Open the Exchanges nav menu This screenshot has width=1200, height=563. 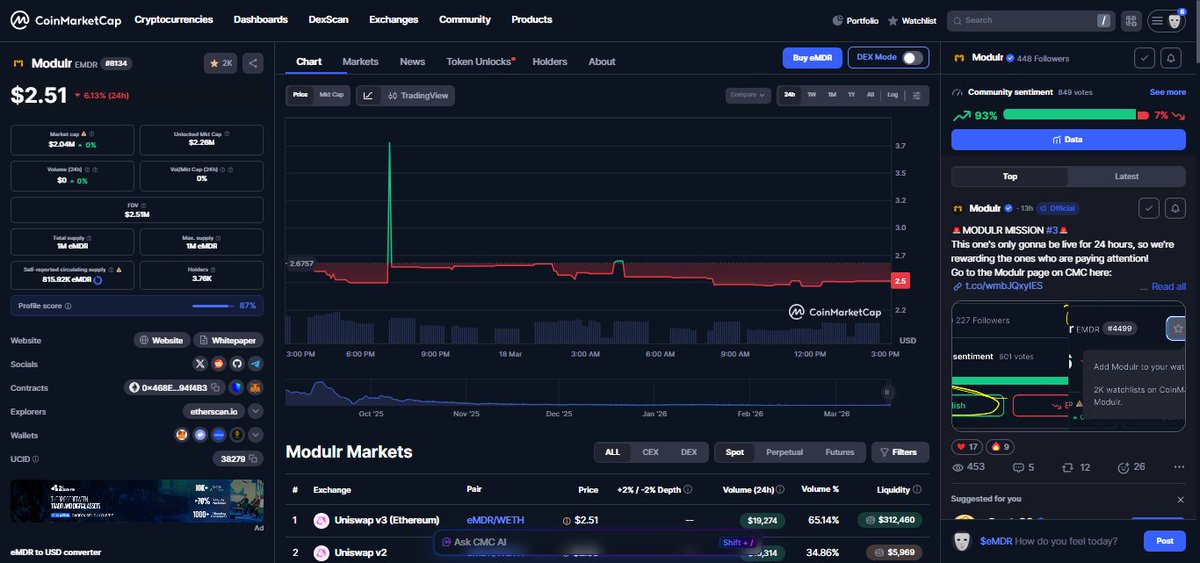click(x=393, y=19)
